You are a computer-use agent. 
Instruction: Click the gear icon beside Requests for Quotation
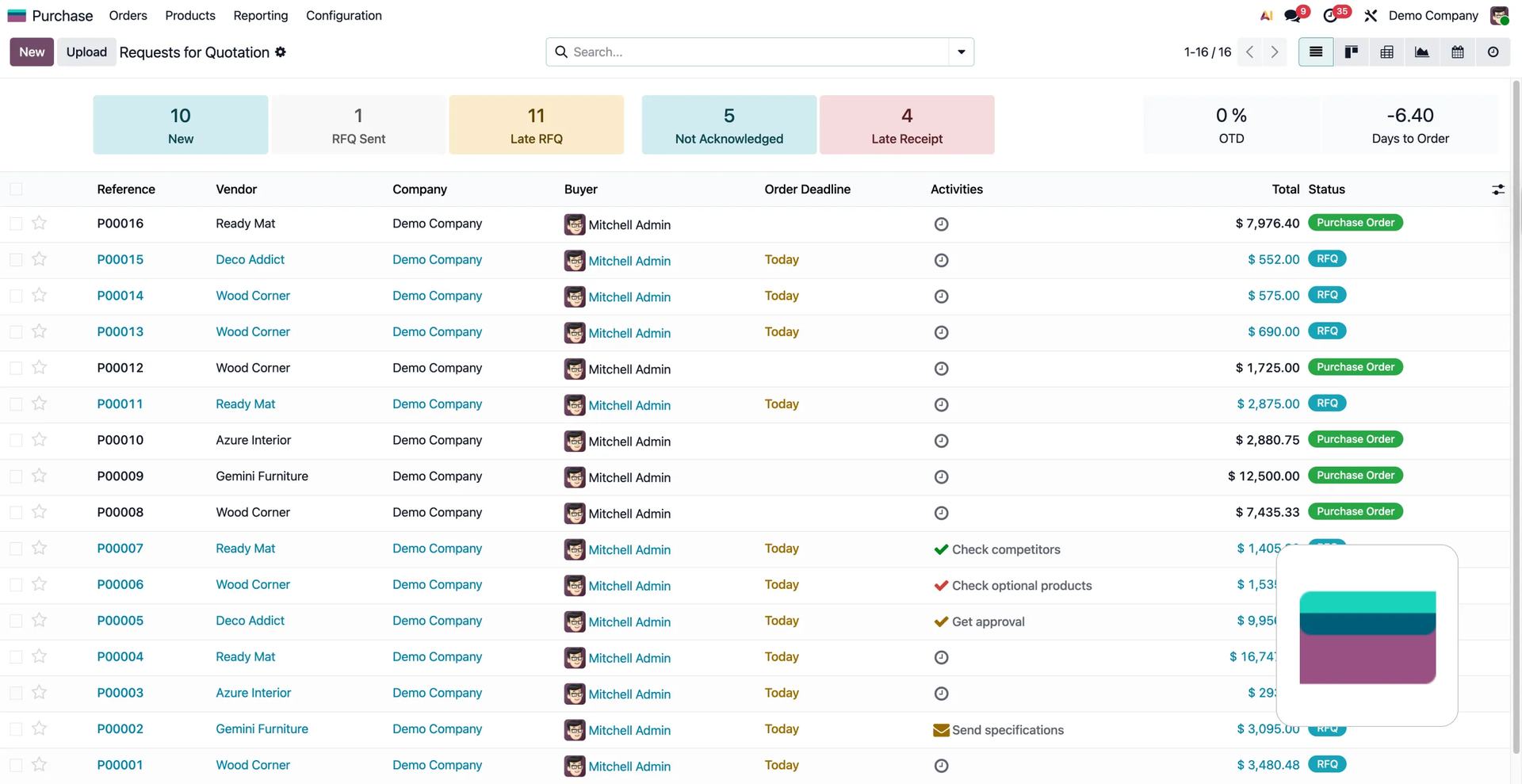pos(281,52)
